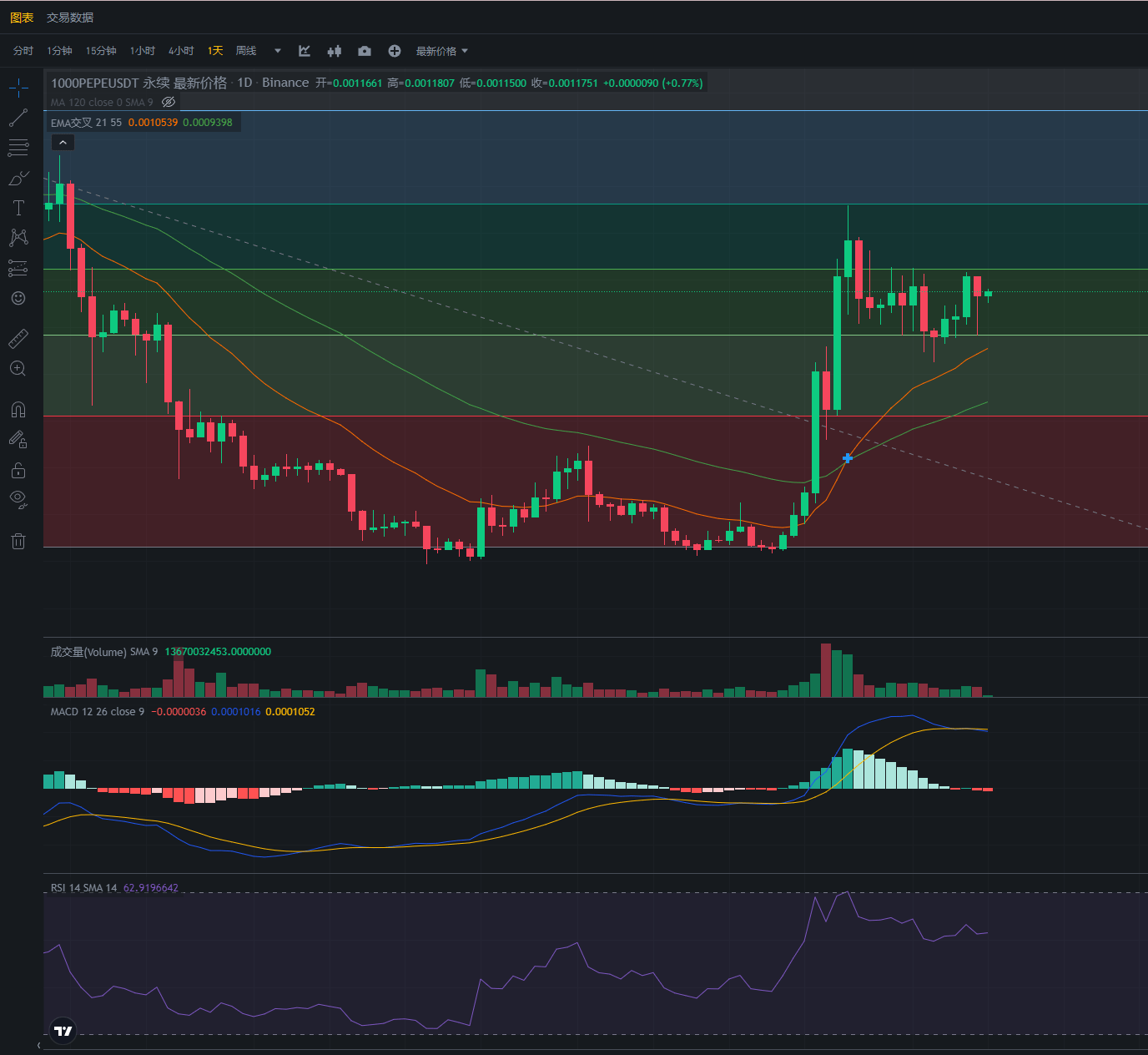The width and height of the screenshot is (1148, 1055).
Task: Collapse the indicator legend chevron
Action: pos(63,143)
